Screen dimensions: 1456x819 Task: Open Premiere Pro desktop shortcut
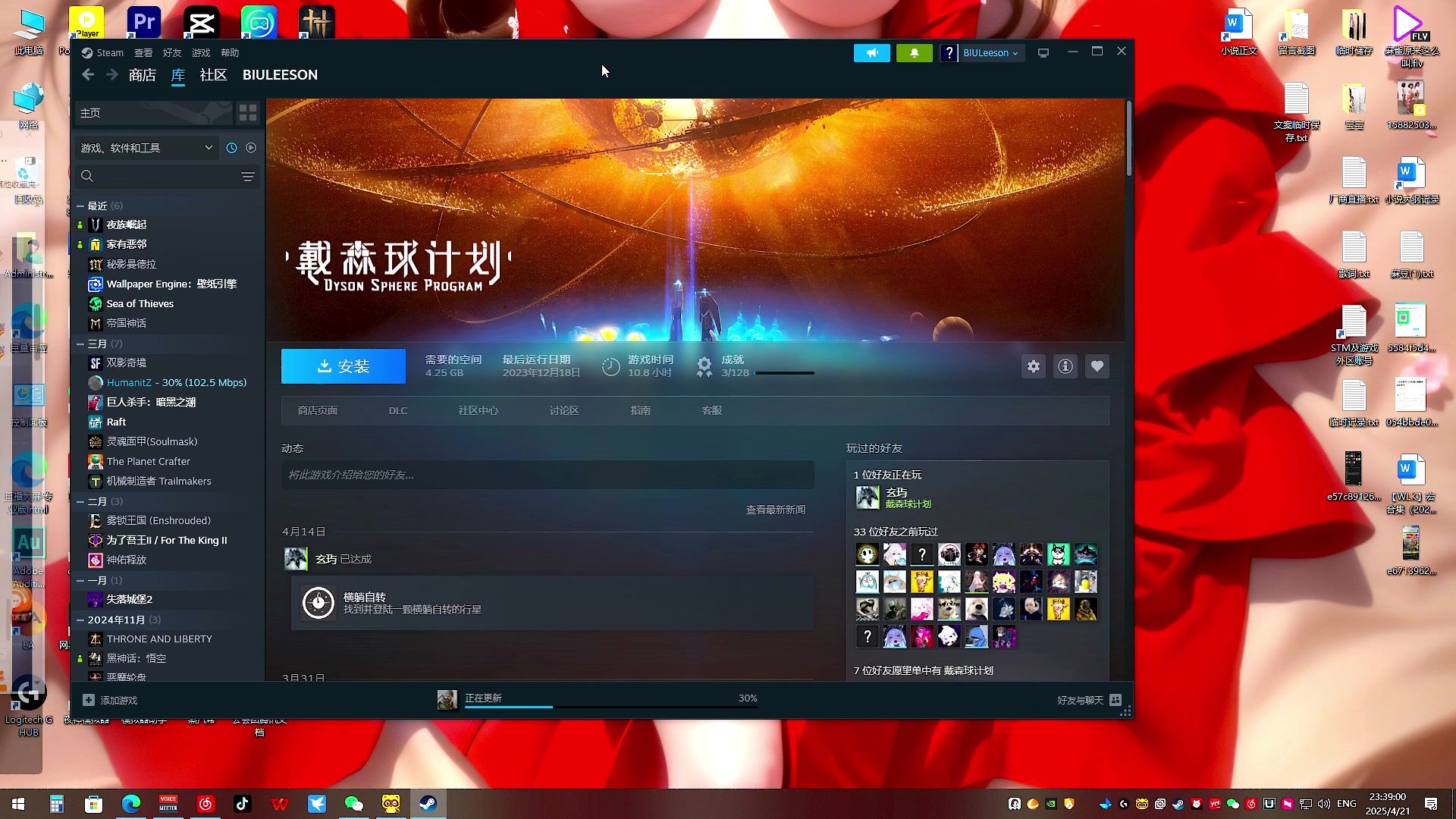click(143, 22)
